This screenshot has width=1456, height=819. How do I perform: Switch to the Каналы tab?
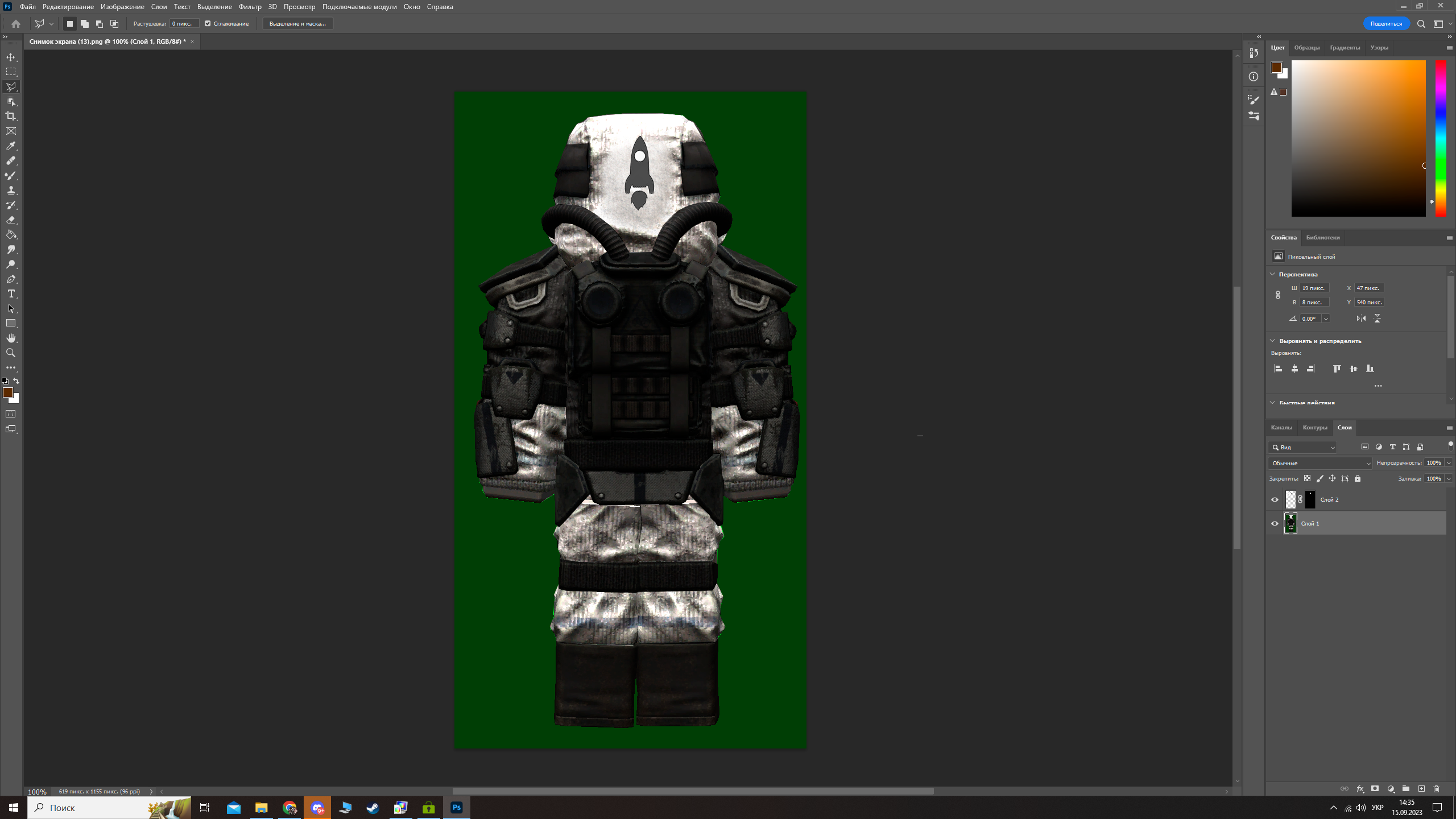click(1281, 428)
